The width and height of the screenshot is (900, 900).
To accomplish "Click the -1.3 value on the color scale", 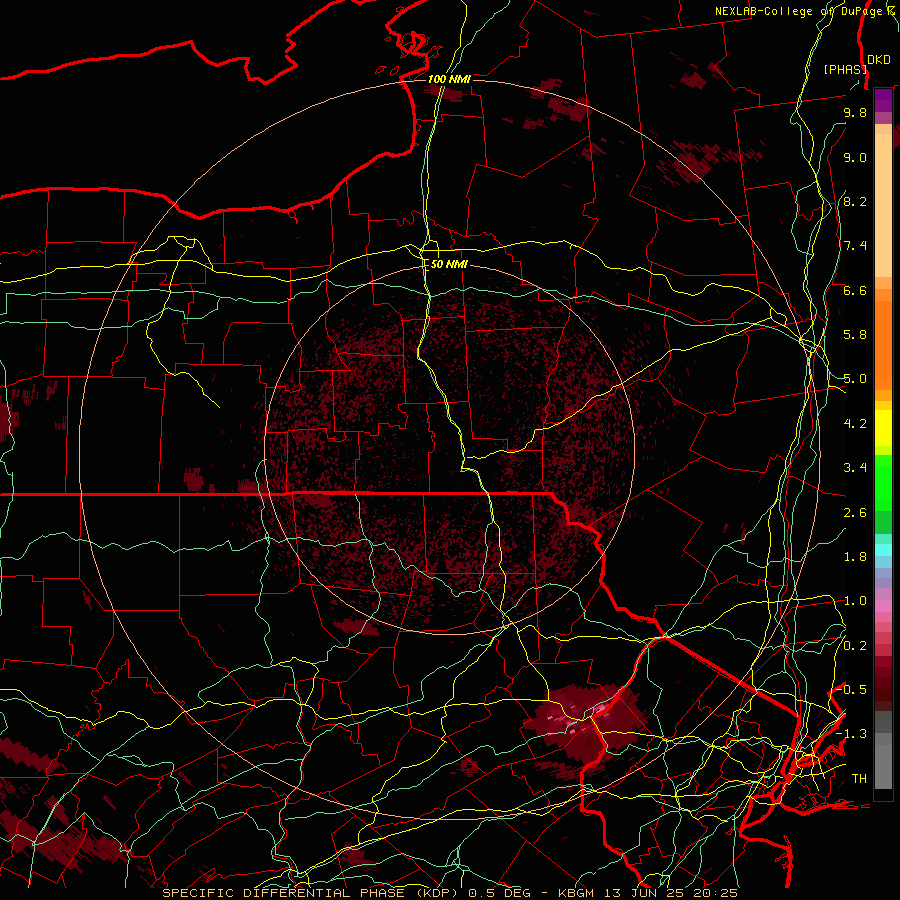I will 852,734.
